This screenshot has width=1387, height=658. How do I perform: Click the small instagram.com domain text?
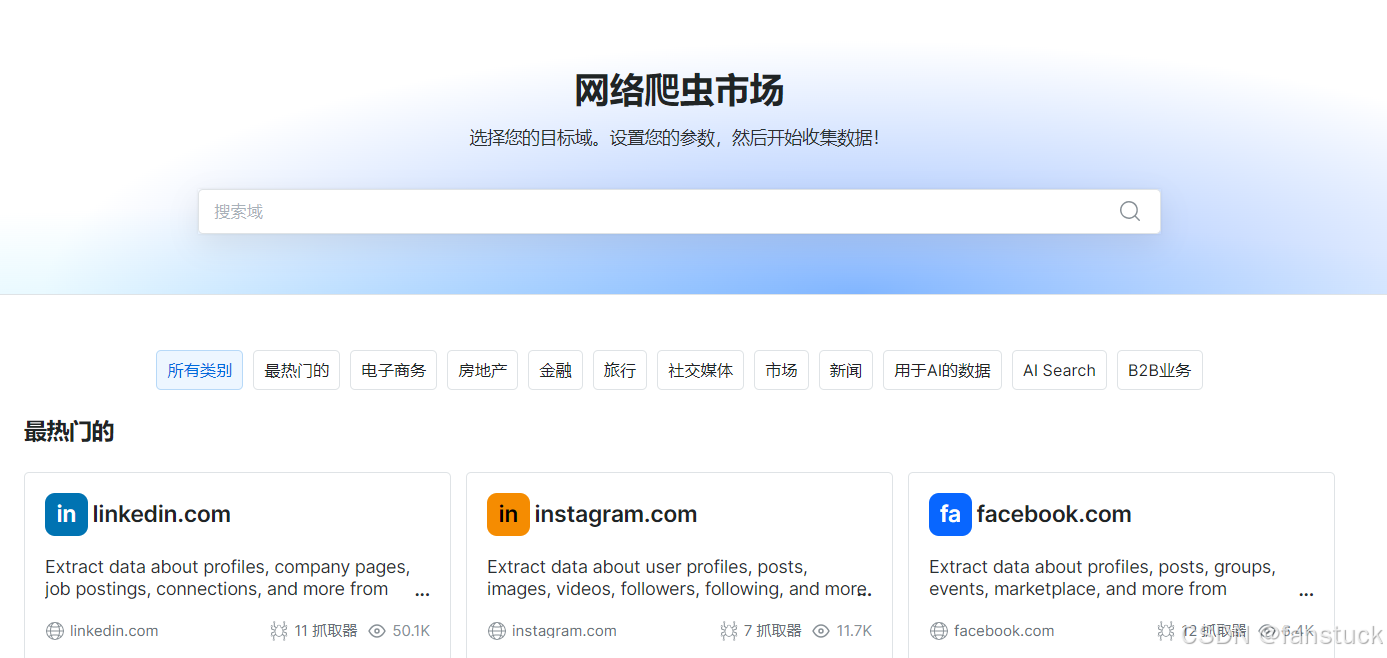click(x=564, y=631)
